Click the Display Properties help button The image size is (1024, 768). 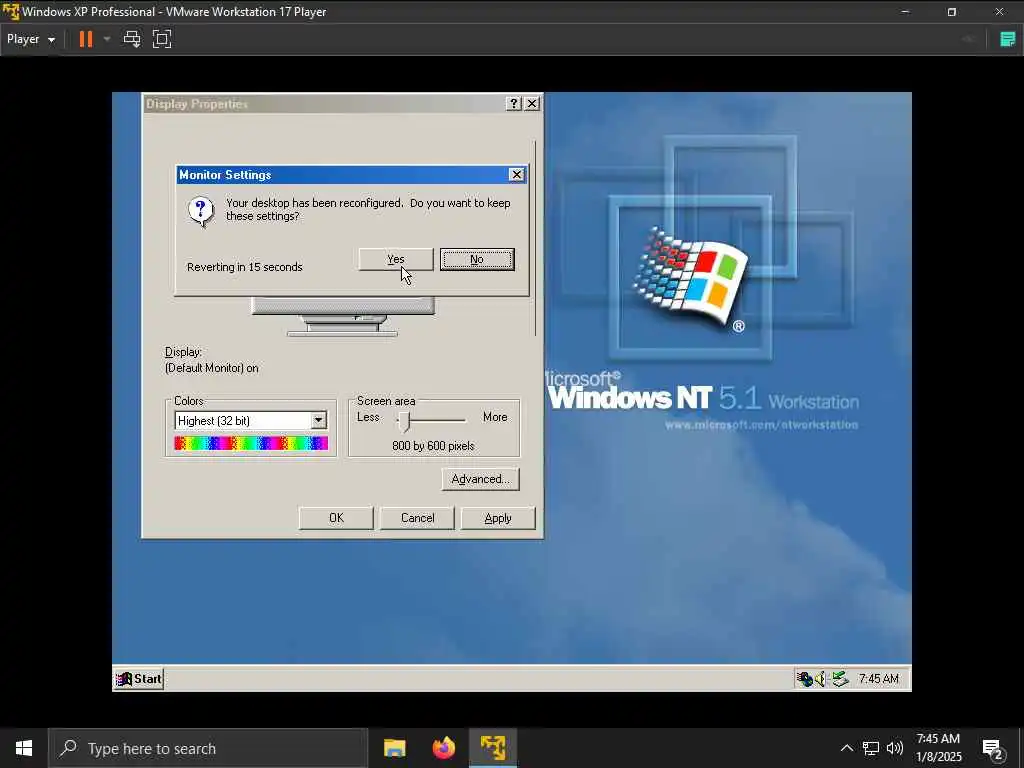(514, 104)
